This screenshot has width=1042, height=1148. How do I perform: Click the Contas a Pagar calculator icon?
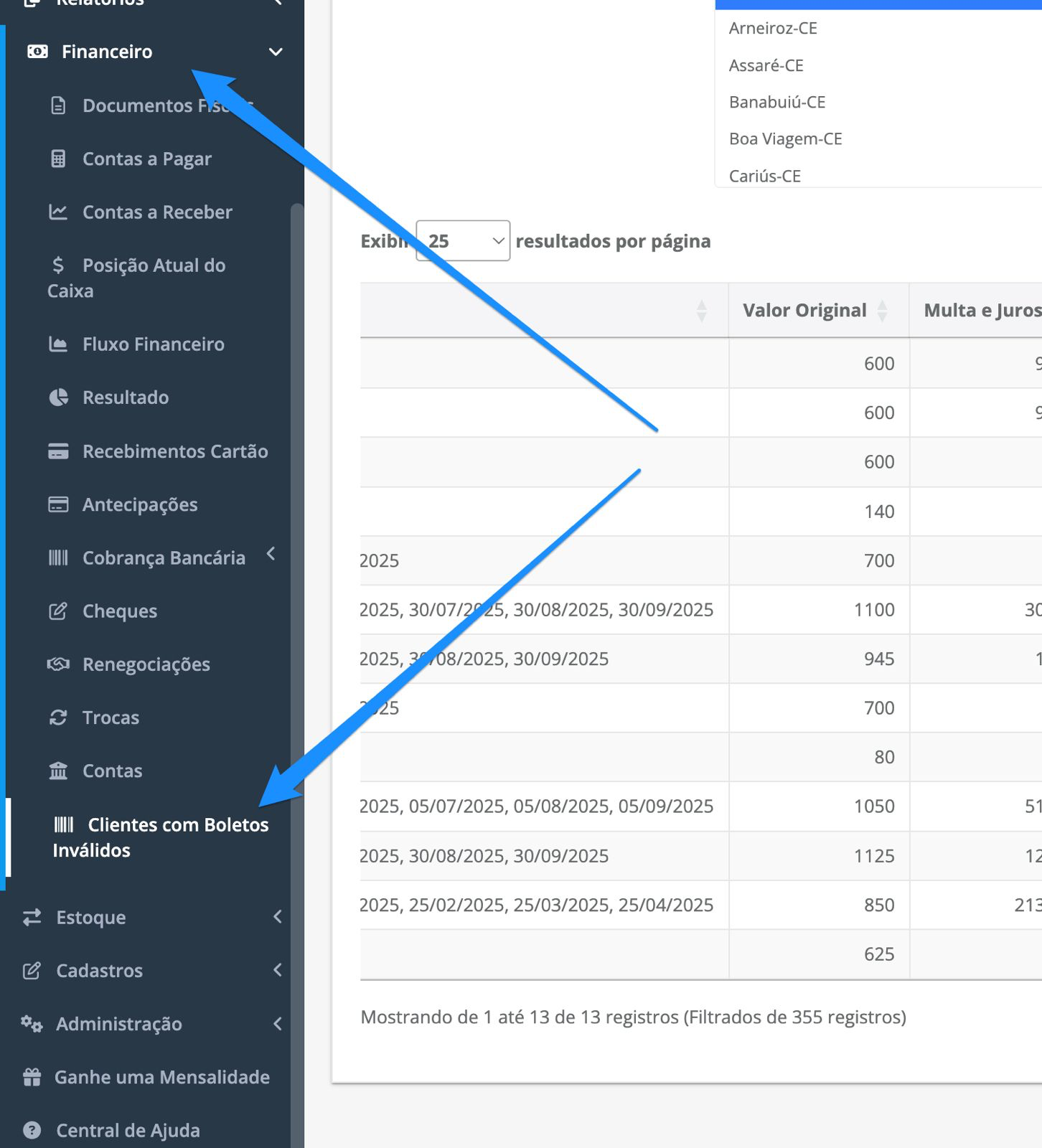[x=58, y=159]
